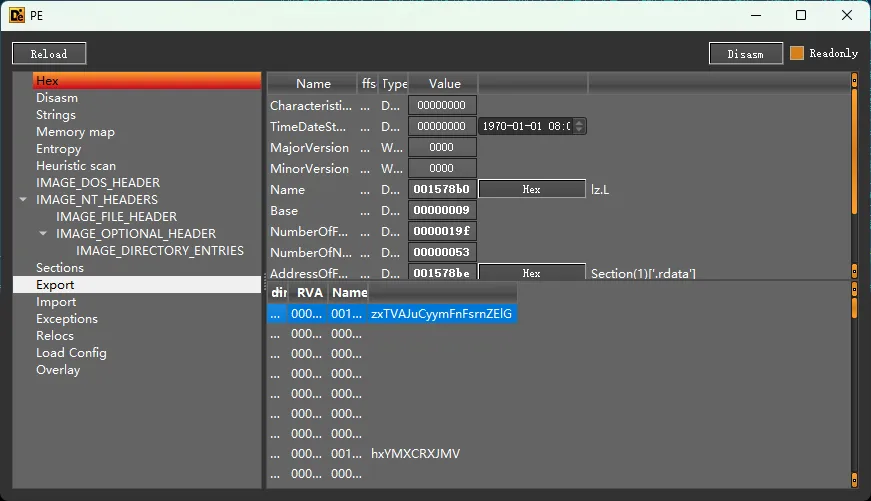This screenshot has width=871, height=501.
Task: Click the NumberOfF value field 0000019f
Action: (x=442, y=231)
